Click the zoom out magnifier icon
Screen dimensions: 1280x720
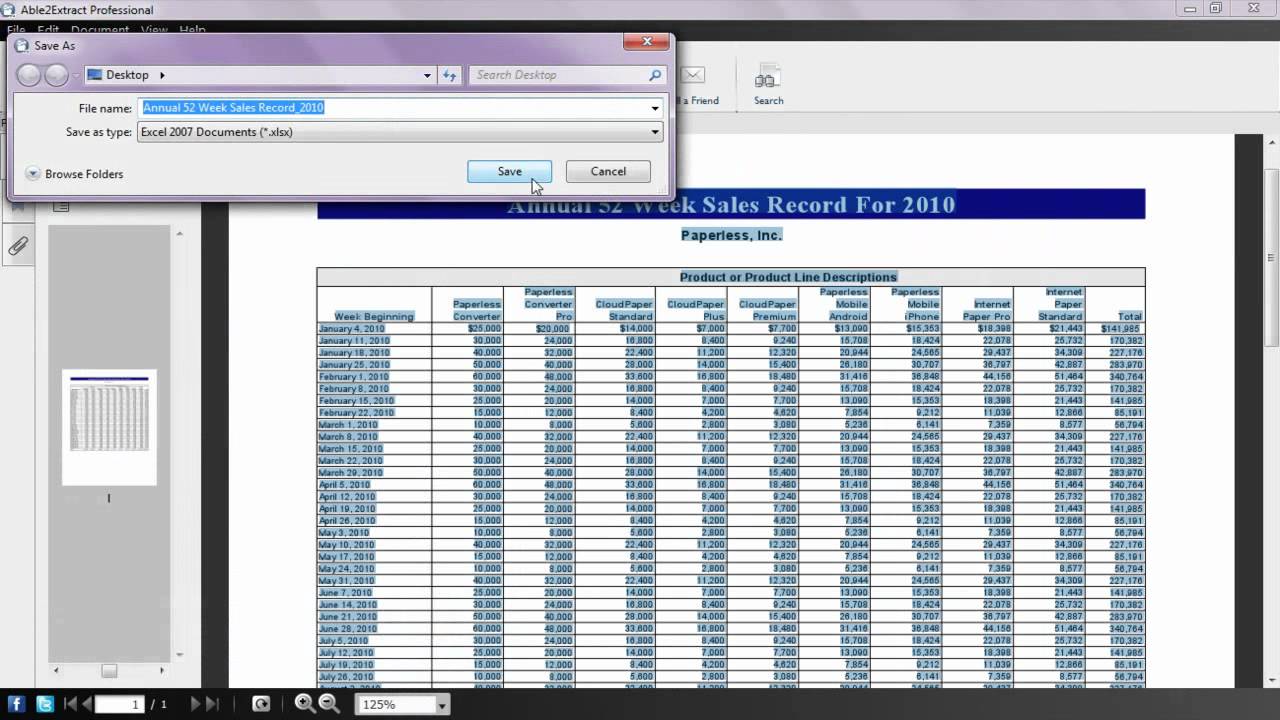click(328, 703)
